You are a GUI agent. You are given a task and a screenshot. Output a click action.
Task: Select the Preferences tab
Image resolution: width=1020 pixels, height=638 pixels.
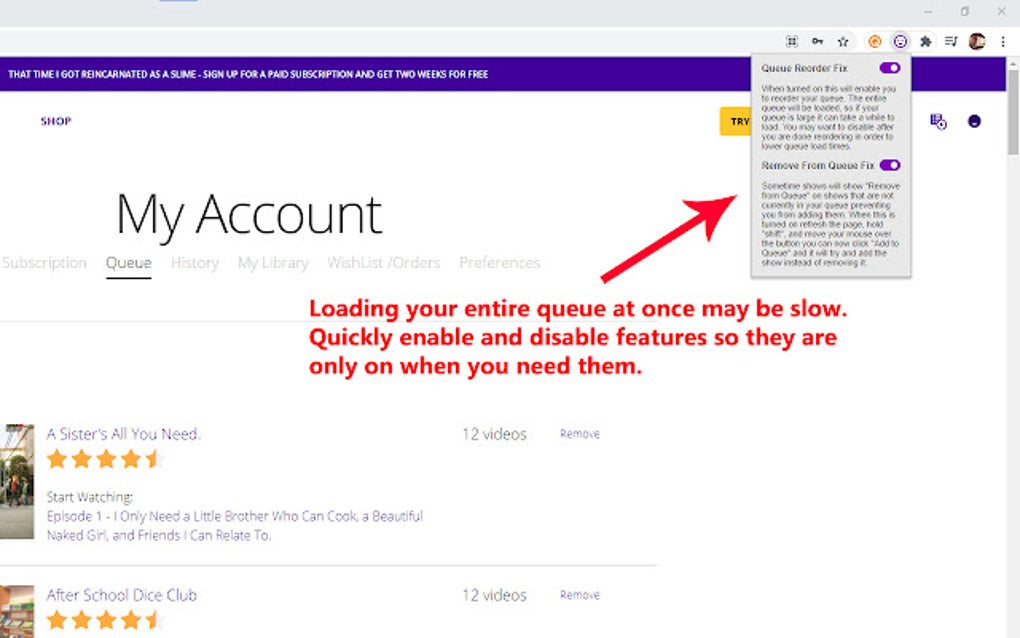[x=500, y=263]
